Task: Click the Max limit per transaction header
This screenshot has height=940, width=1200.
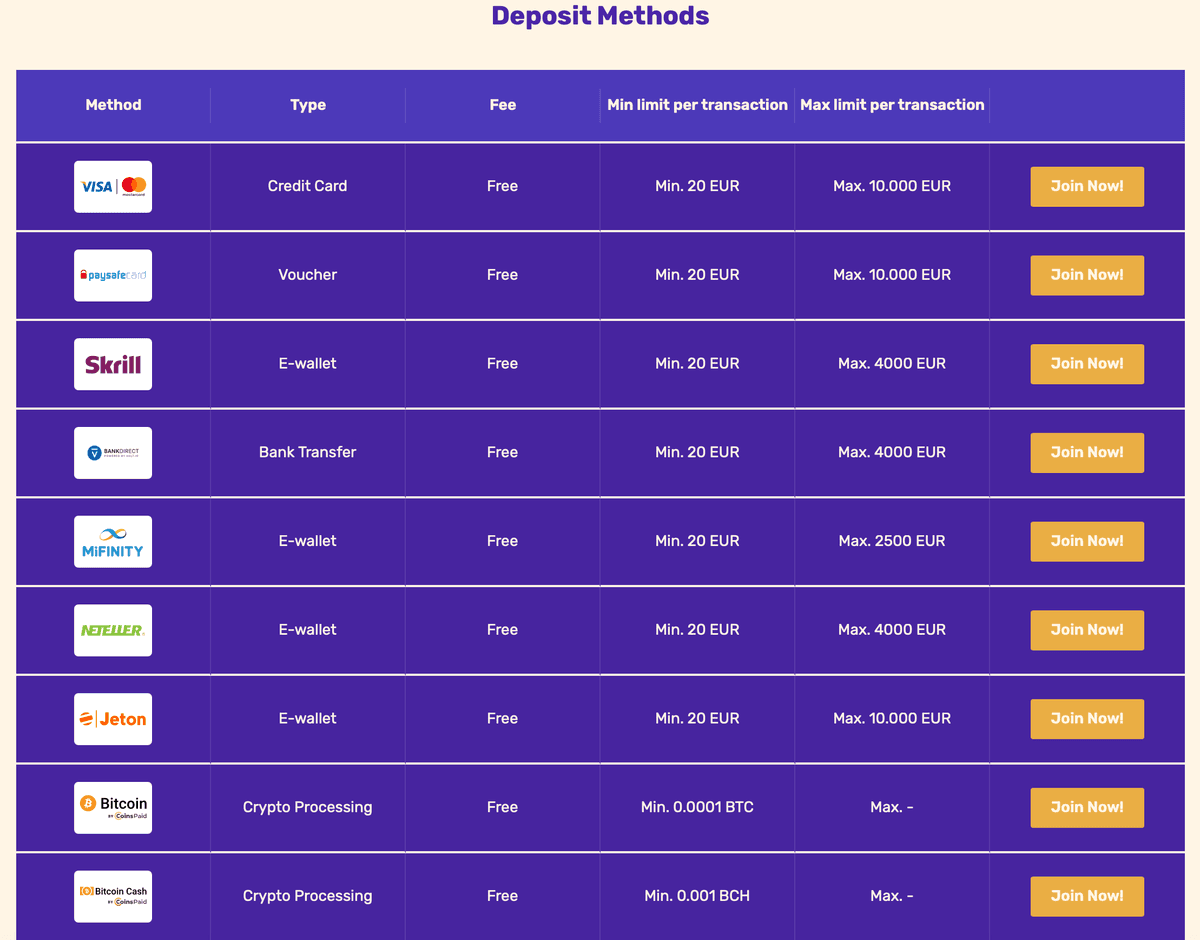Action: click(x=891, y=104)
